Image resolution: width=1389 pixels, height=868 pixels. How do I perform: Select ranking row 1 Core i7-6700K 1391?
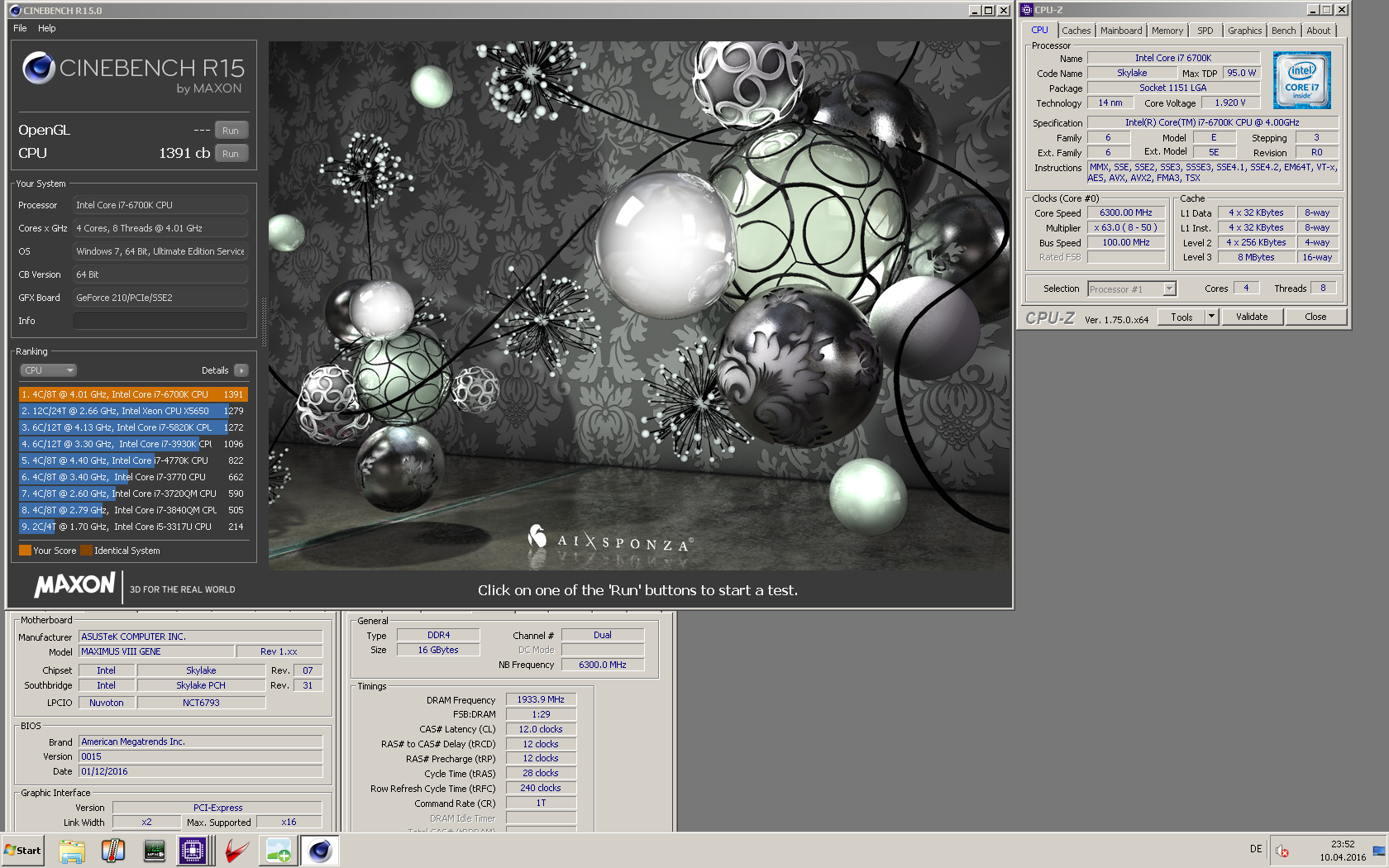(x=133, y=394)
